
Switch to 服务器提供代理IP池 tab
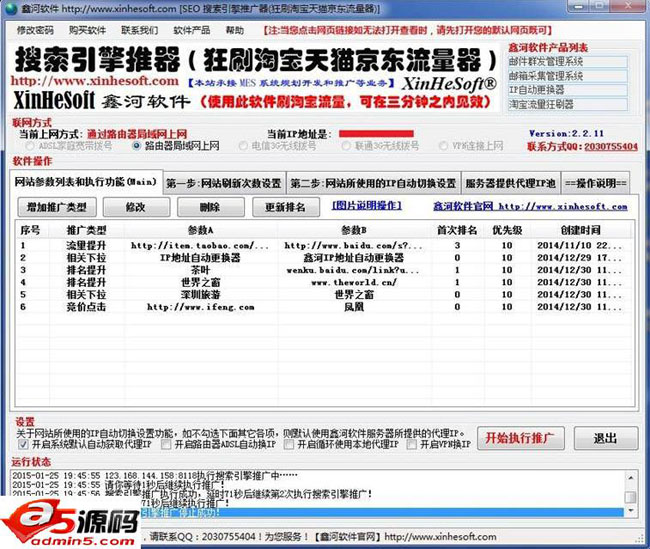[x=511, y=183]
